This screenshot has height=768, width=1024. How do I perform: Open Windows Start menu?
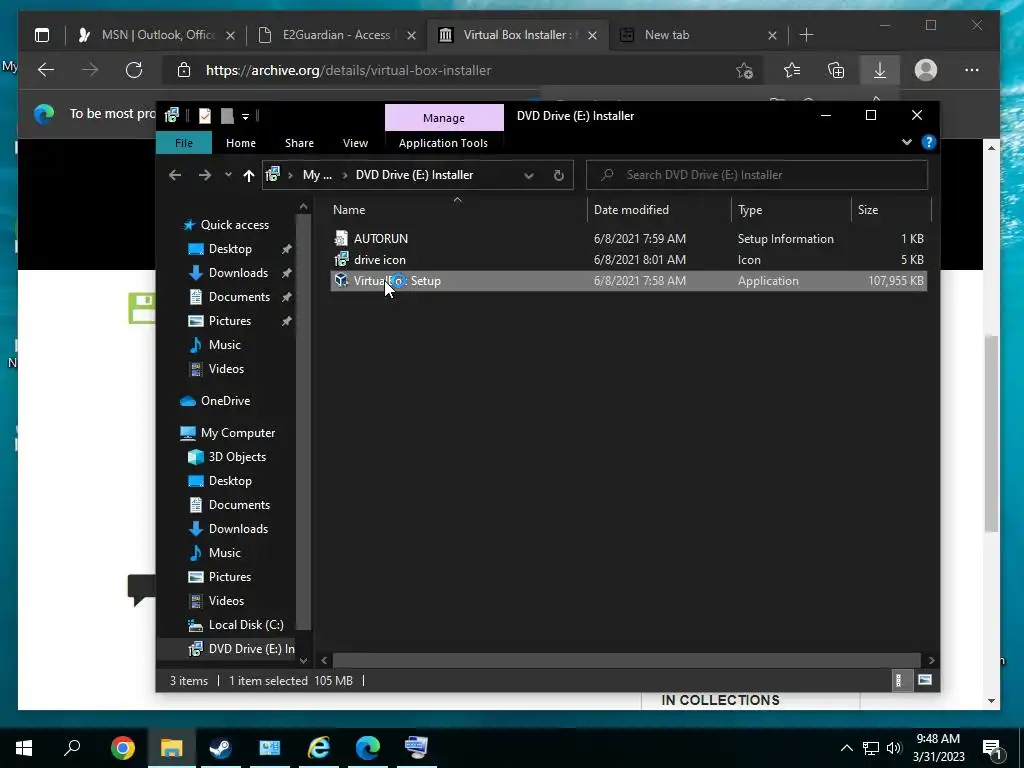click(x=24, y=748)
